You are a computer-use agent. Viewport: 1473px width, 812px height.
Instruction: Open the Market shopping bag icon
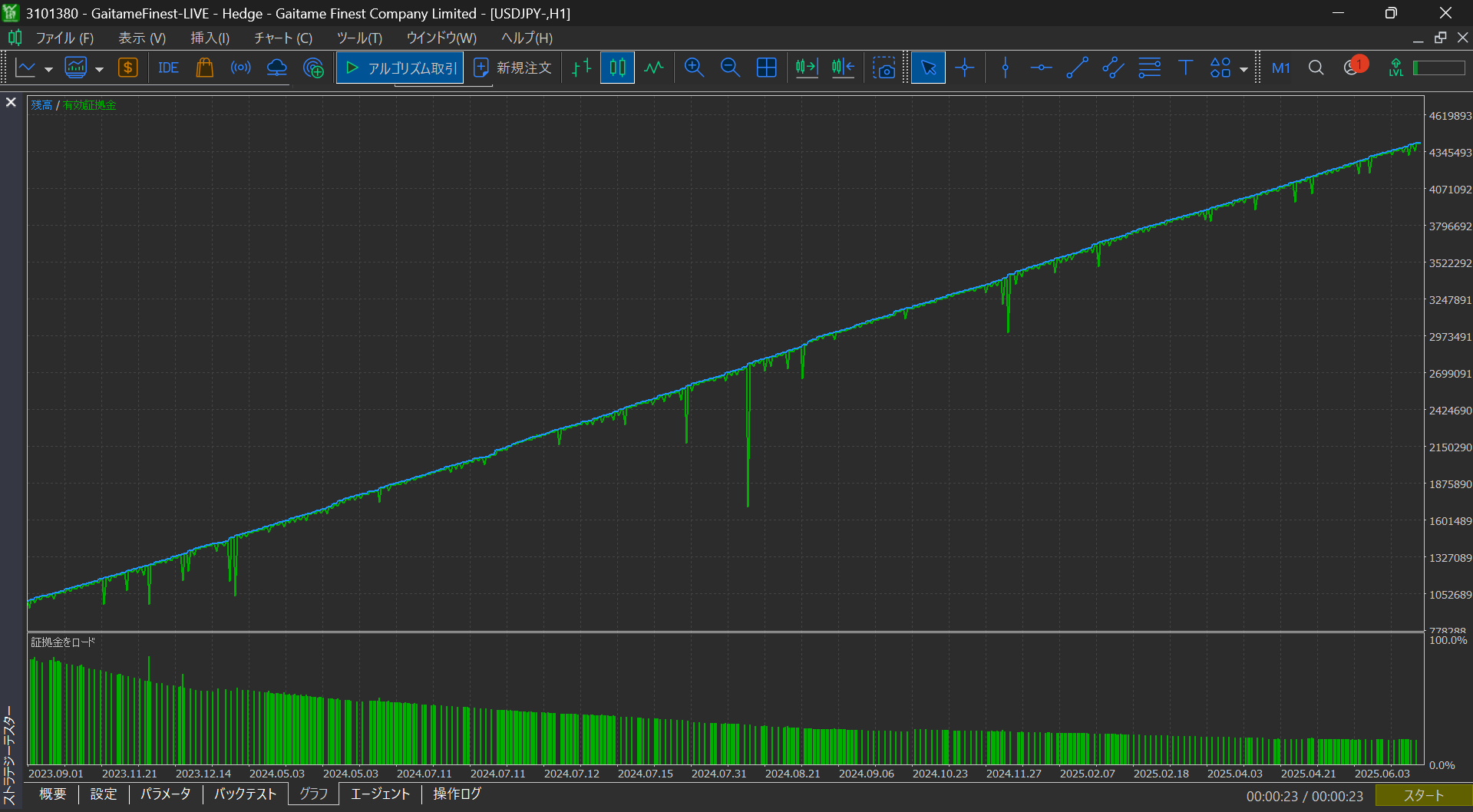(x=204, y=68)
